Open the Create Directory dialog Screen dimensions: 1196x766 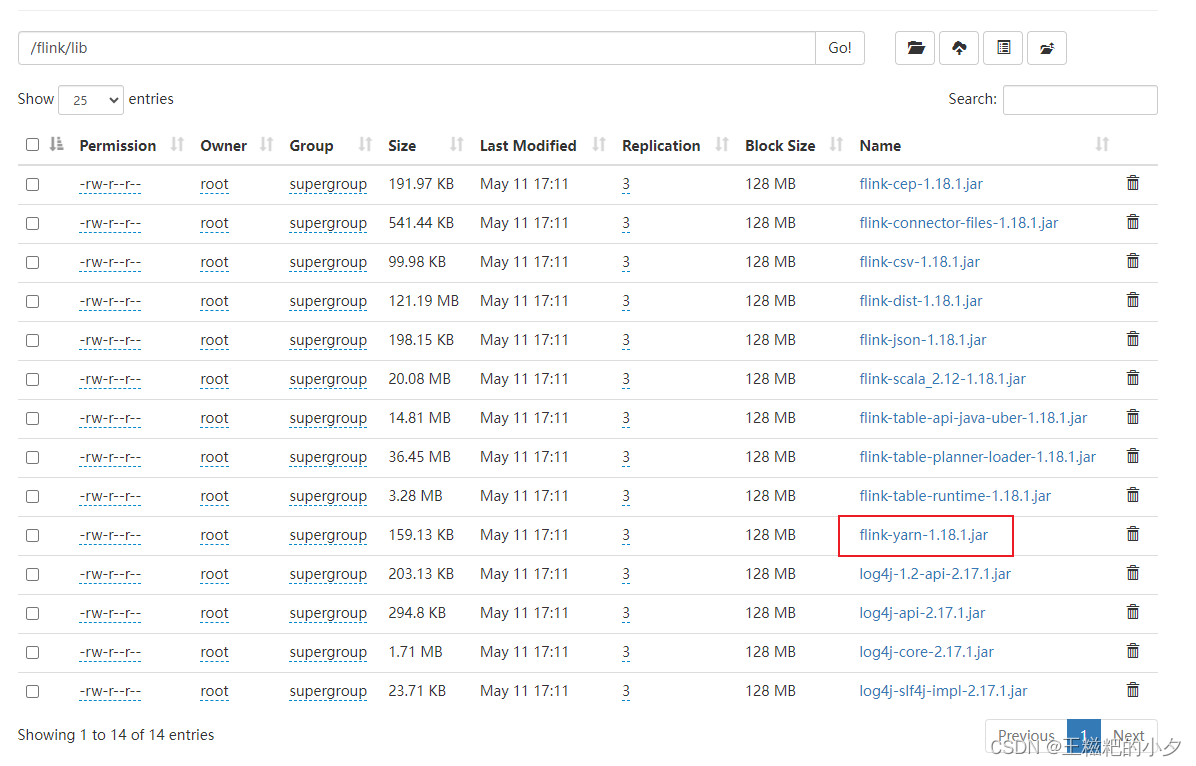pos(914,47)
